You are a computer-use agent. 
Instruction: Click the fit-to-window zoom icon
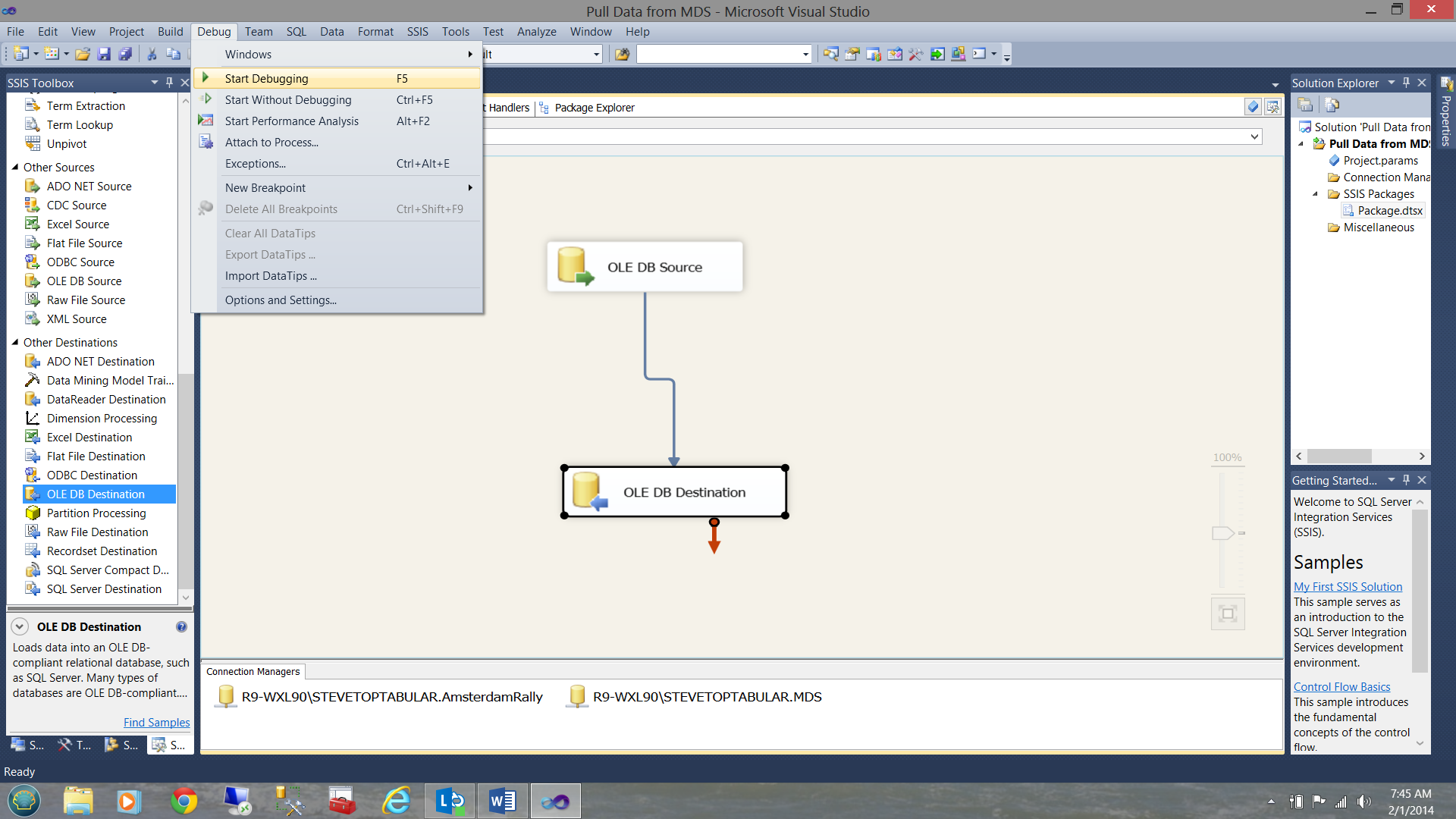tap(1227, 613)
